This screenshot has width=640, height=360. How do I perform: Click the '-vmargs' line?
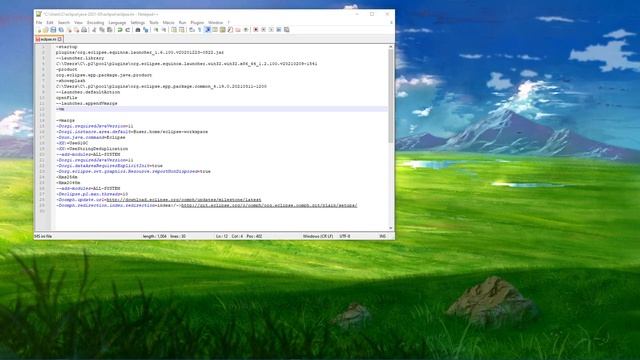tap(65, 121)
